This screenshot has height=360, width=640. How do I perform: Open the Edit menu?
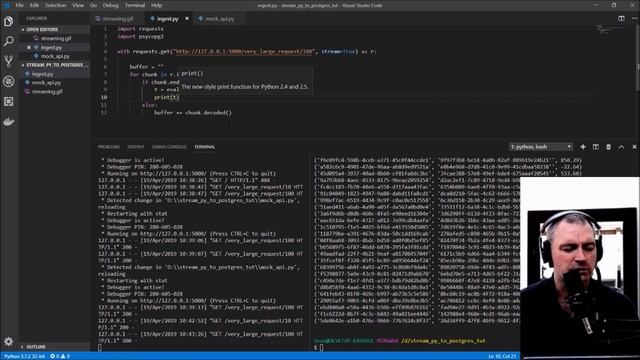click(34, 5)
